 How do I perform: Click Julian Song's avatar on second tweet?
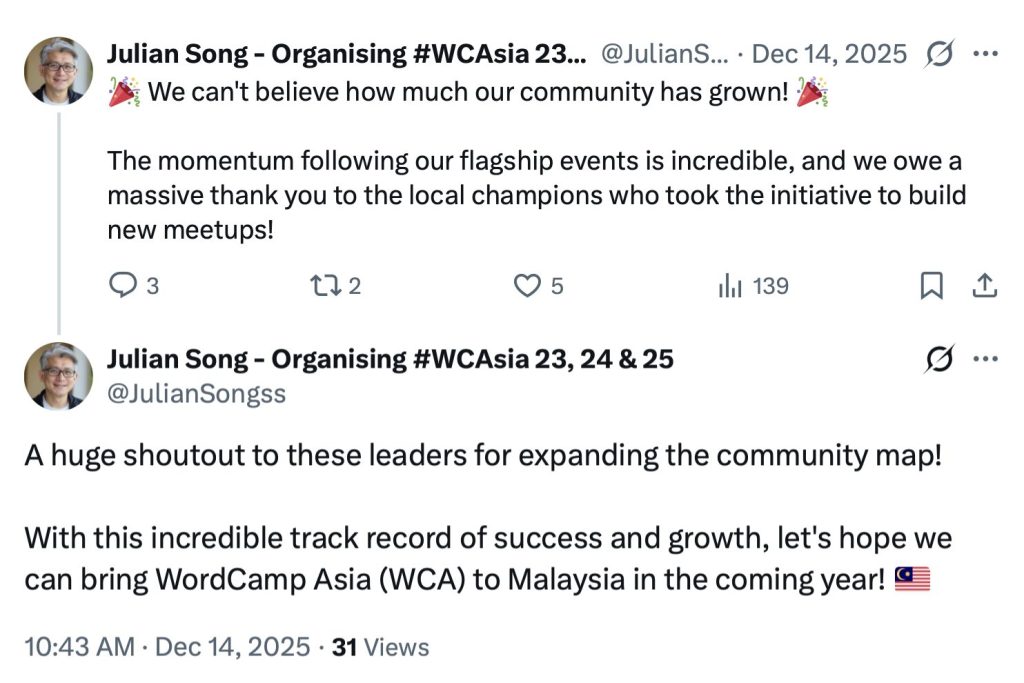click(x=59, y=376)
